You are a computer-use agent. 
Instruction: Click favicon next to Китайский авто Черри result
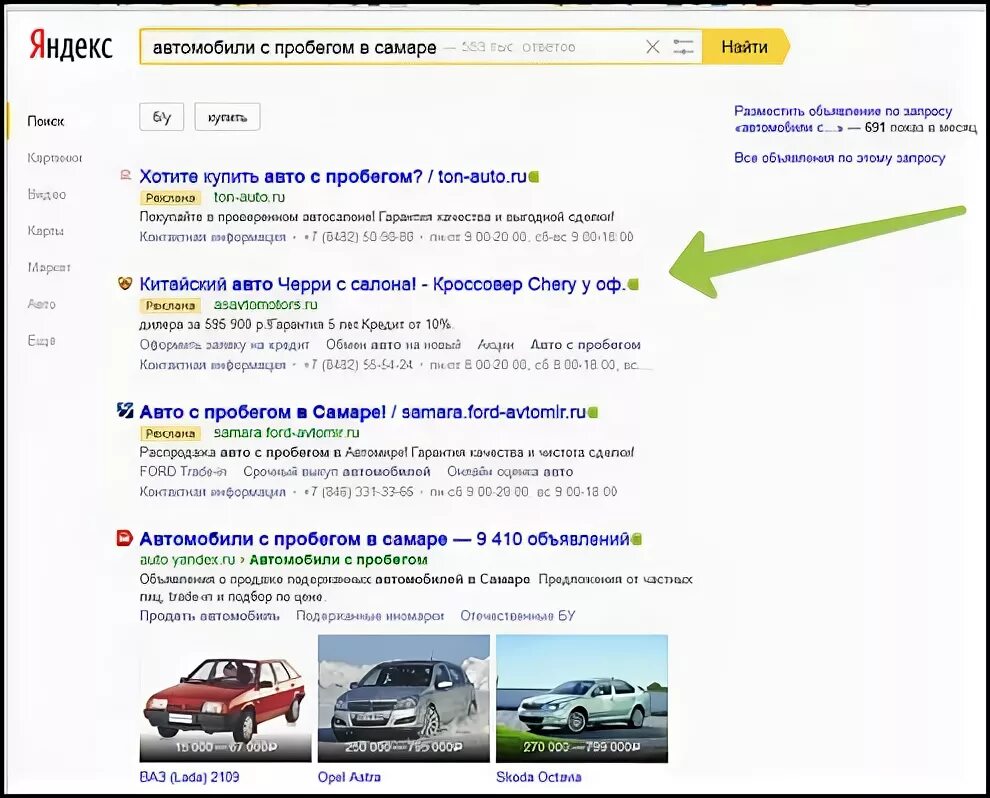coord(125,283)
